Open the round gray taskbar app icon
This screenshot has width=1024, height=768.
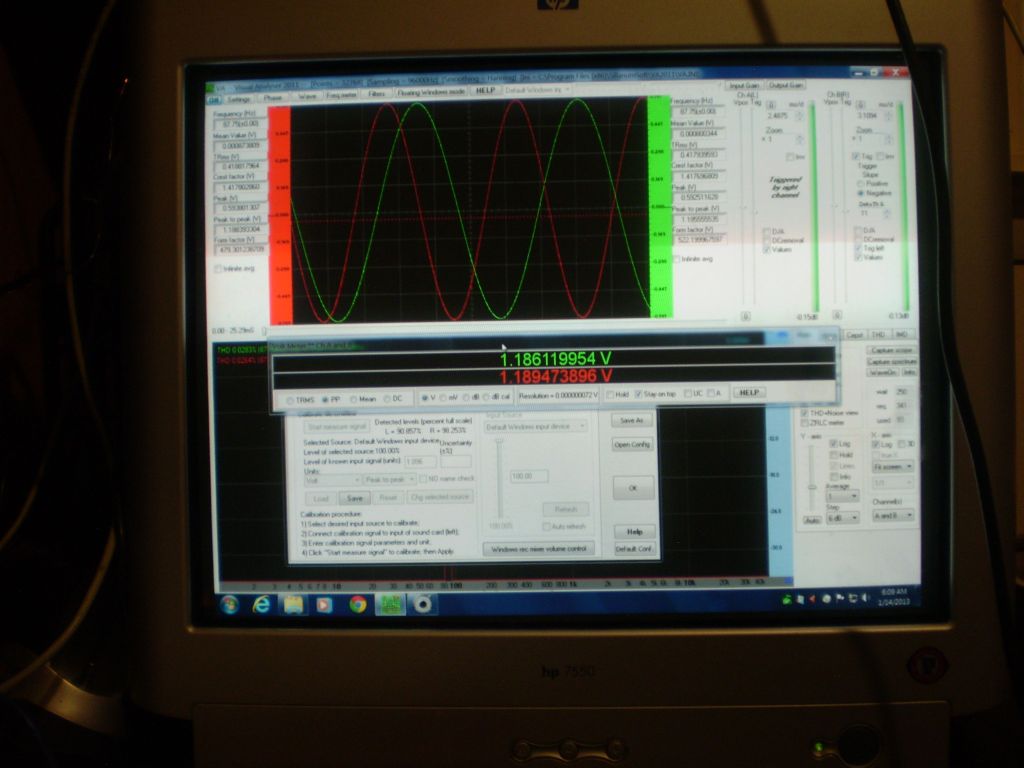point(423,605)
